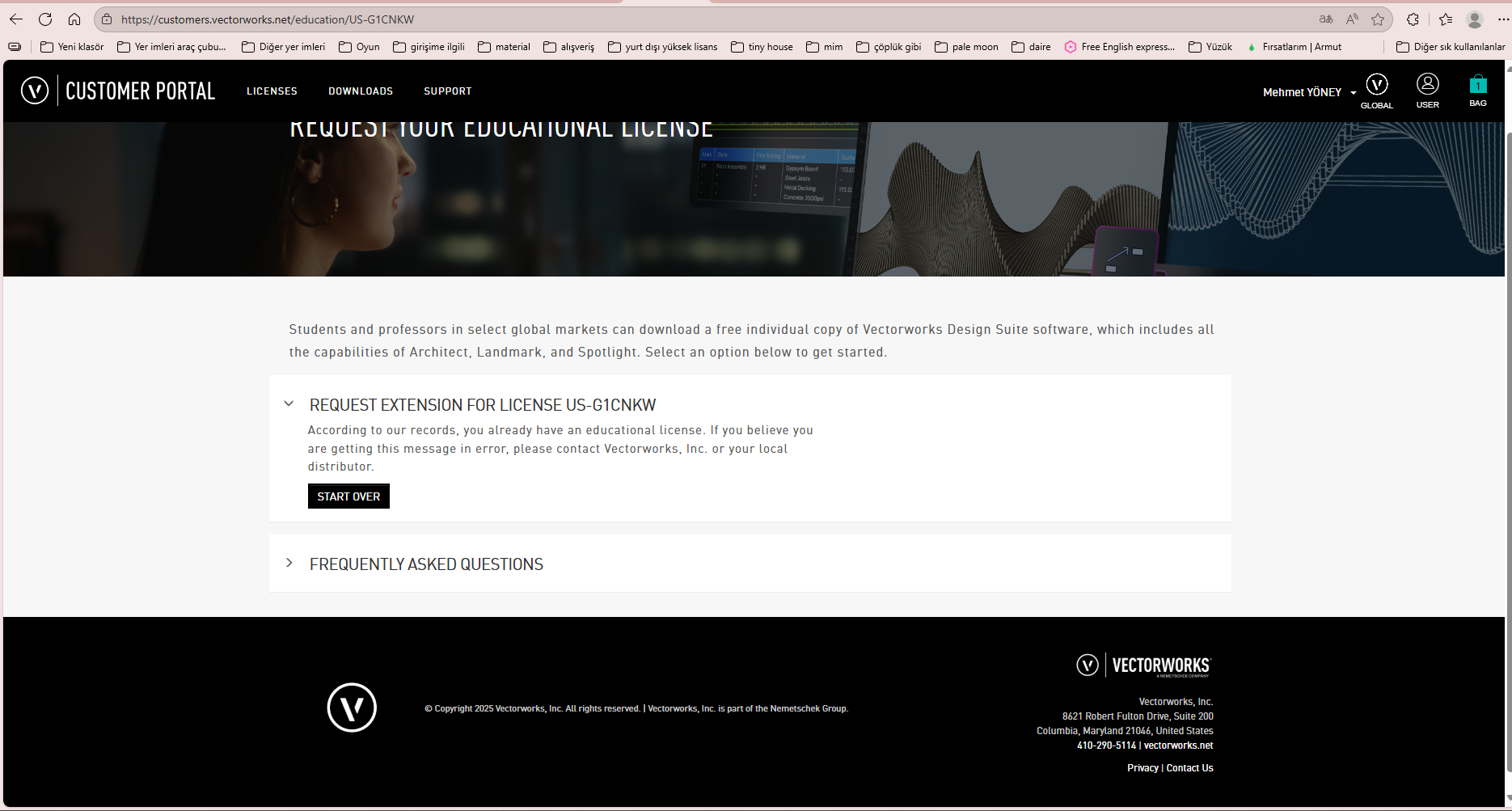1512x811 pixels.
Task: Click the browser Home icon
Action: pos(75,19)
